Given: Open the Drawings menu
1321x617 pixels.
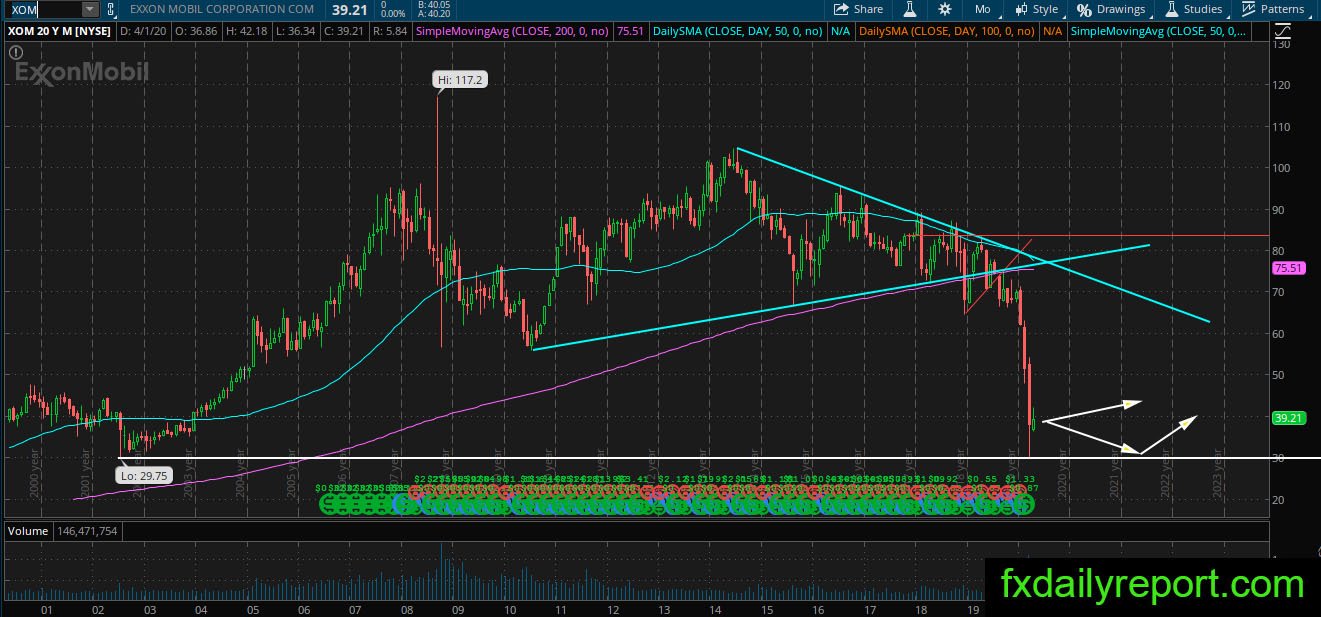Looking at the screenshot, I should point(1111,9).
